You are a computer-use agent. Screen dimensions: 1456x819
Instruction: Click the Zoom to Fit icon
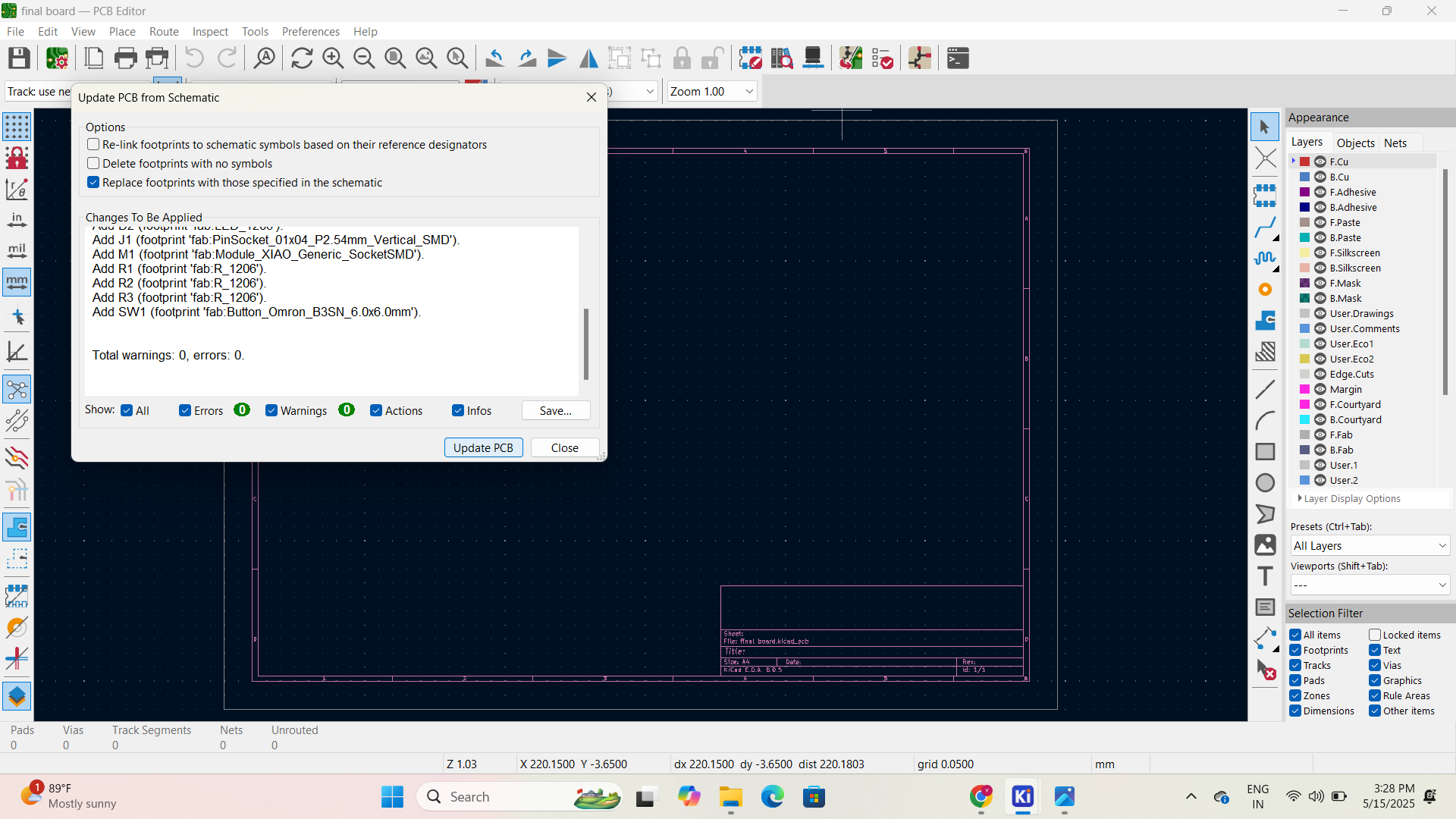point(395,58)
